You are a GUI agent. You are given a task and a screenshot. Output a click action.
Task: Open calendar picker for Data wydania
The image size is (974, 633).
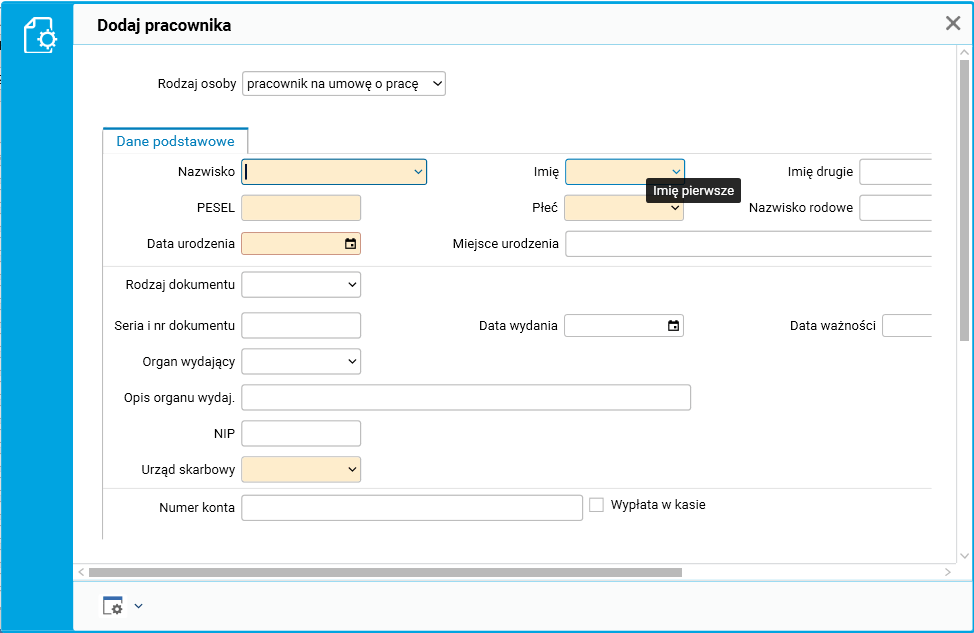pos(673,326)
